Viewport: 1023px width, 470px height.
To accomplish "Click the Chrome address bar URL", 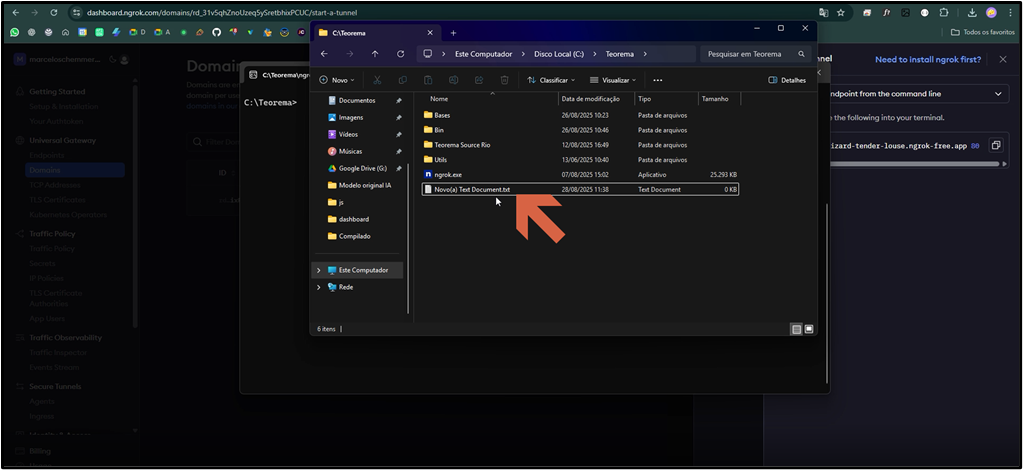I will click(222, 12).
